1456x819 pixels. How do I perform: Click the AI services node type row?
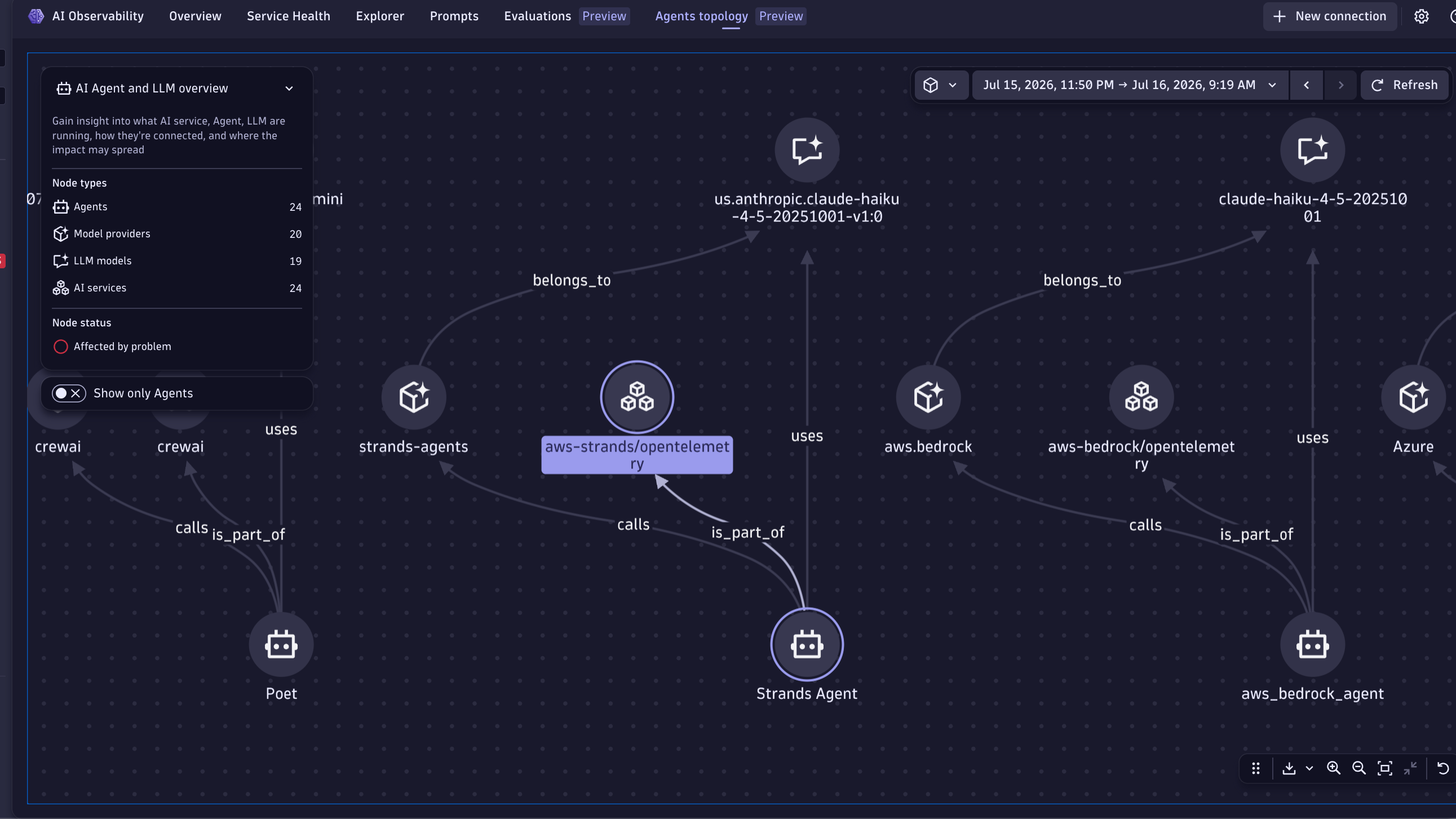[x=177, y=288]
